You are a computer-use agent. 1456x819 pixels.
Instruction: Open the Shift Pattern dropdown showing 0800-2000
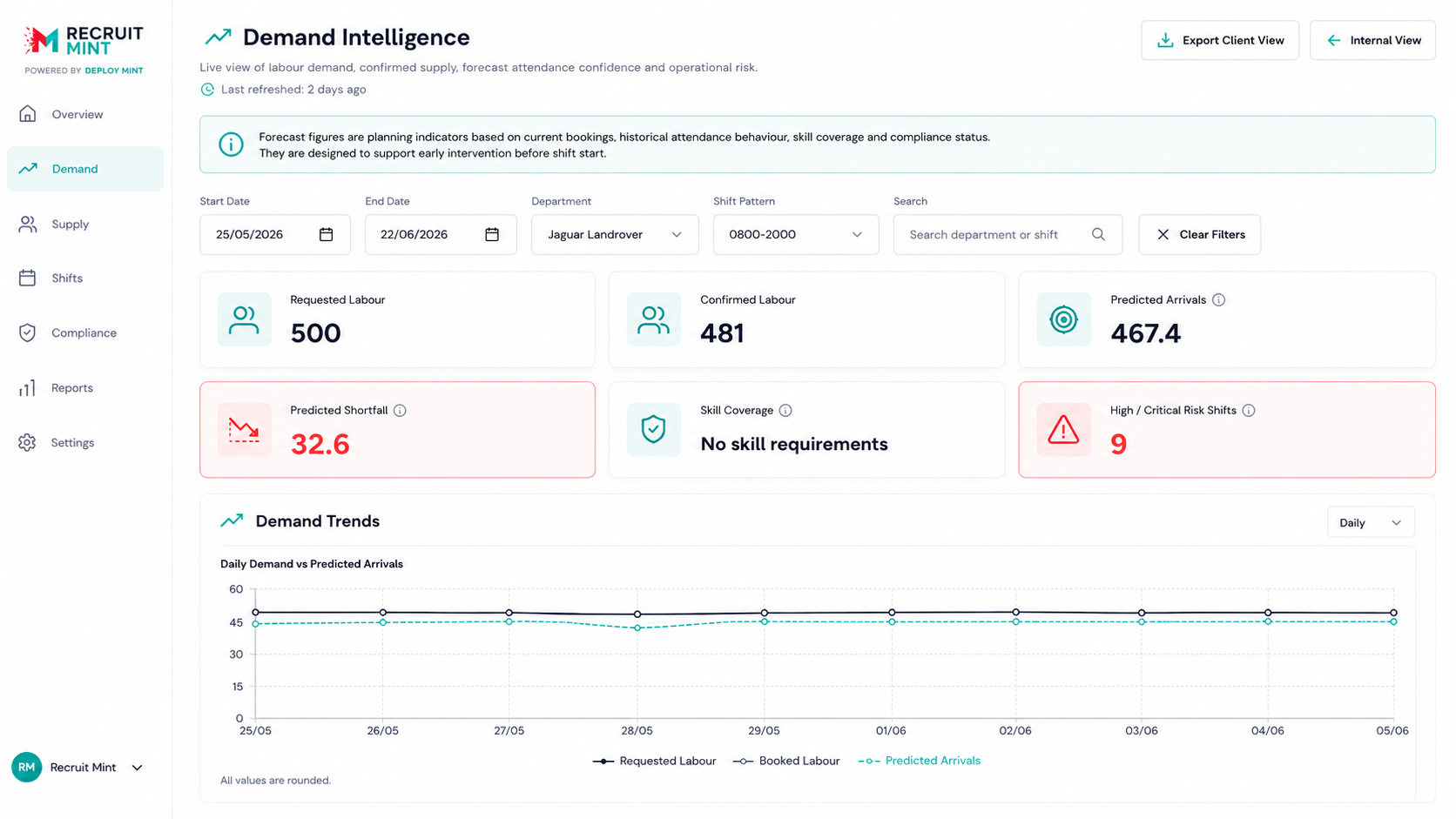(x=796, y=234)
